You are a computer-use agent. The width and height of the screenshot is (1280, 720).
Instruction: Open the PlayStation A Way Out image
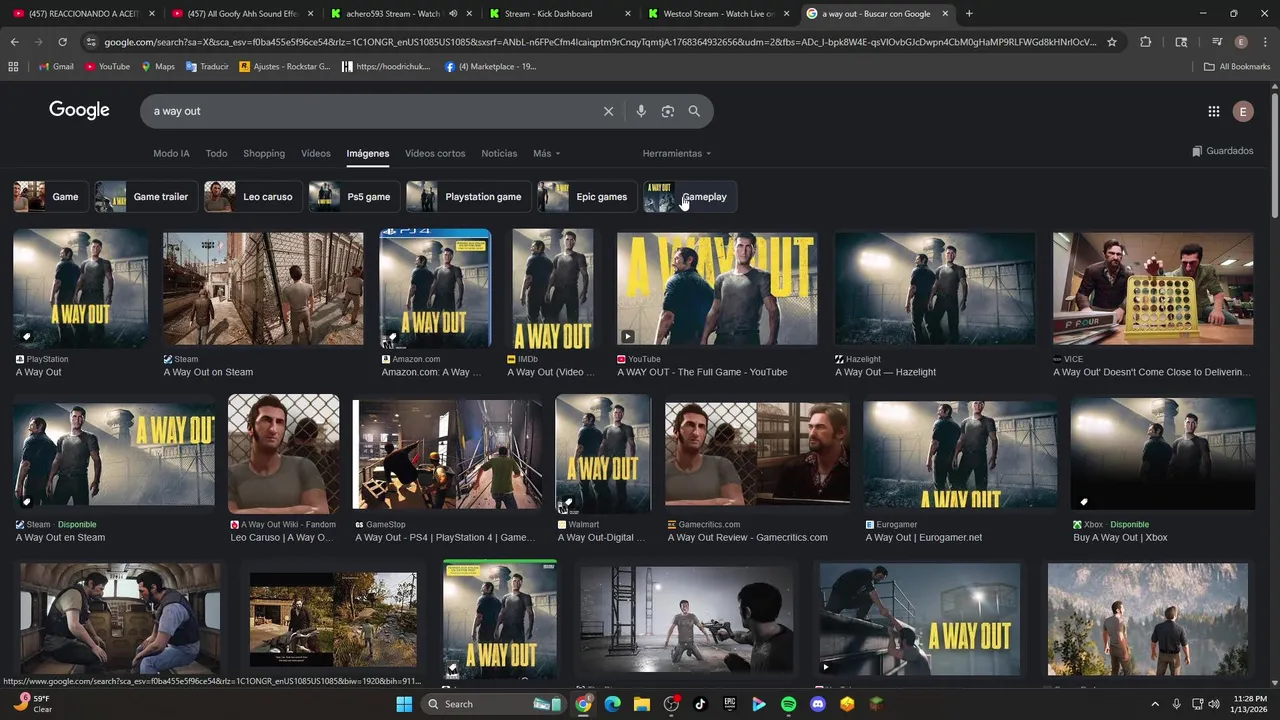click(80, 288)
